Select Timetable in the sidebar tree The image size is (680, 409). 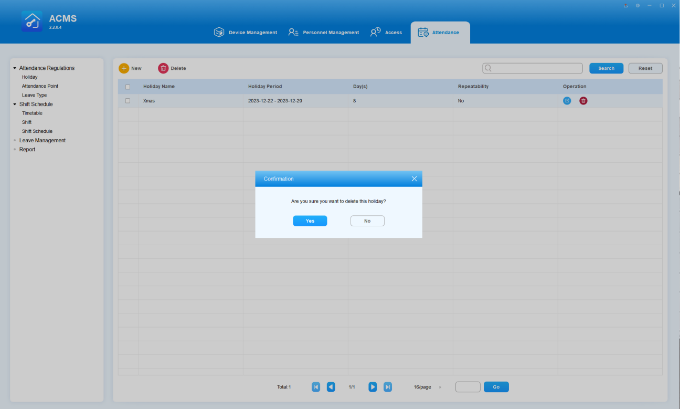[x=32, y=112]
